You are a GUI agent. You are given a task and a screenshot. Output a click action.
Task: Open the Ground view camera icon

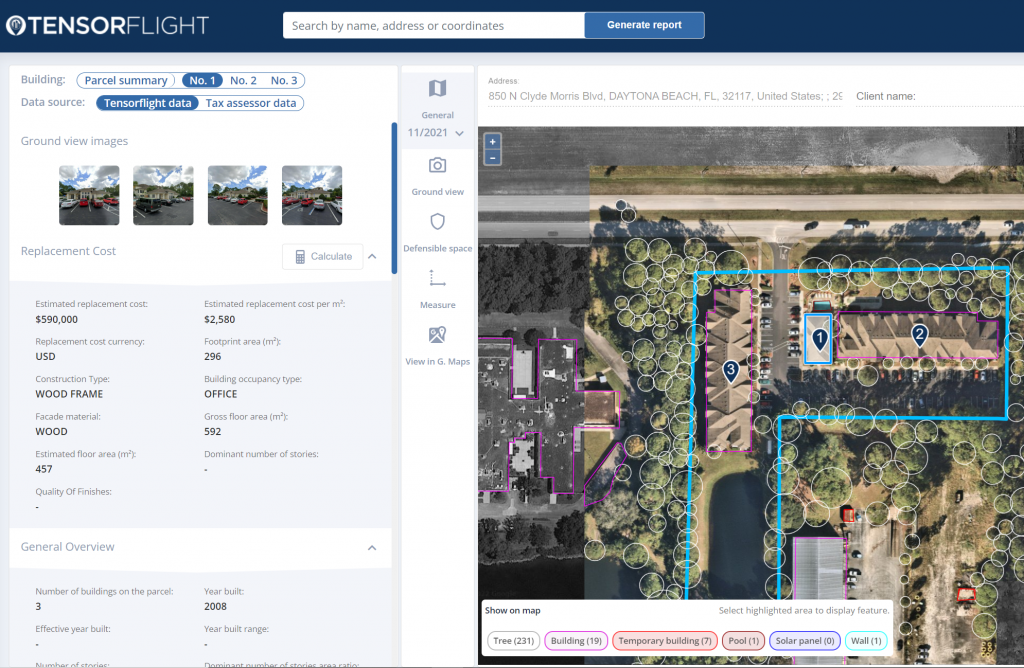tap(437, 165)
